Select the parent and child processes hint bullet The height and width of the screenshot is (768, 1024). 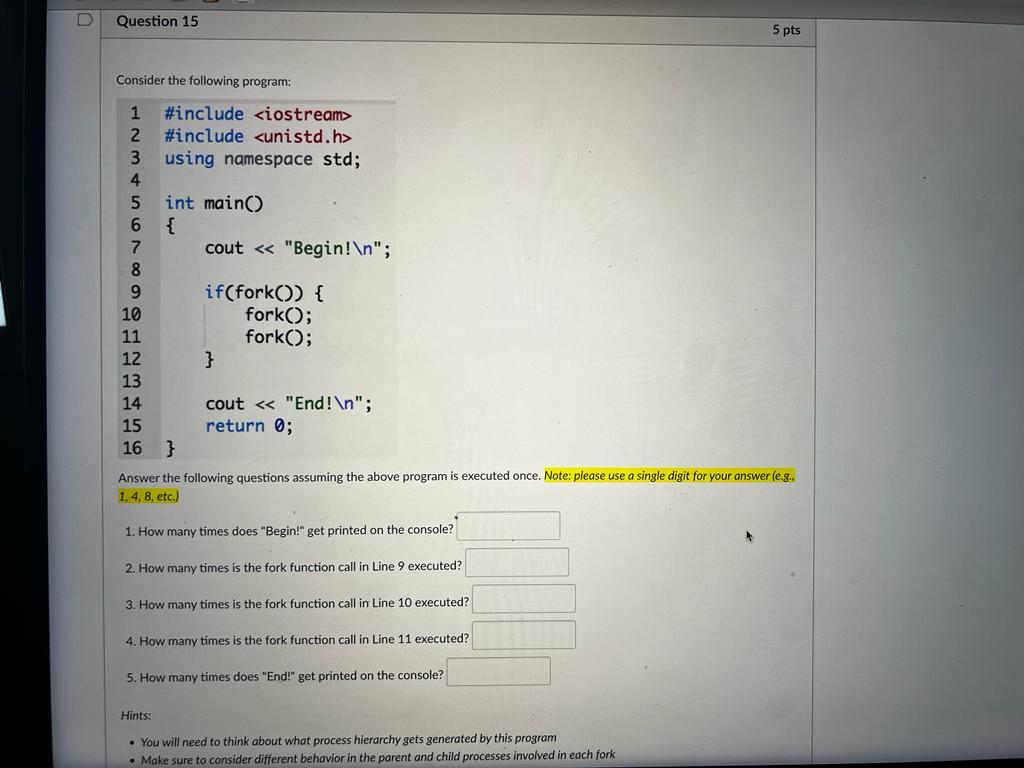pyautogui.click(x=380, y=757)
